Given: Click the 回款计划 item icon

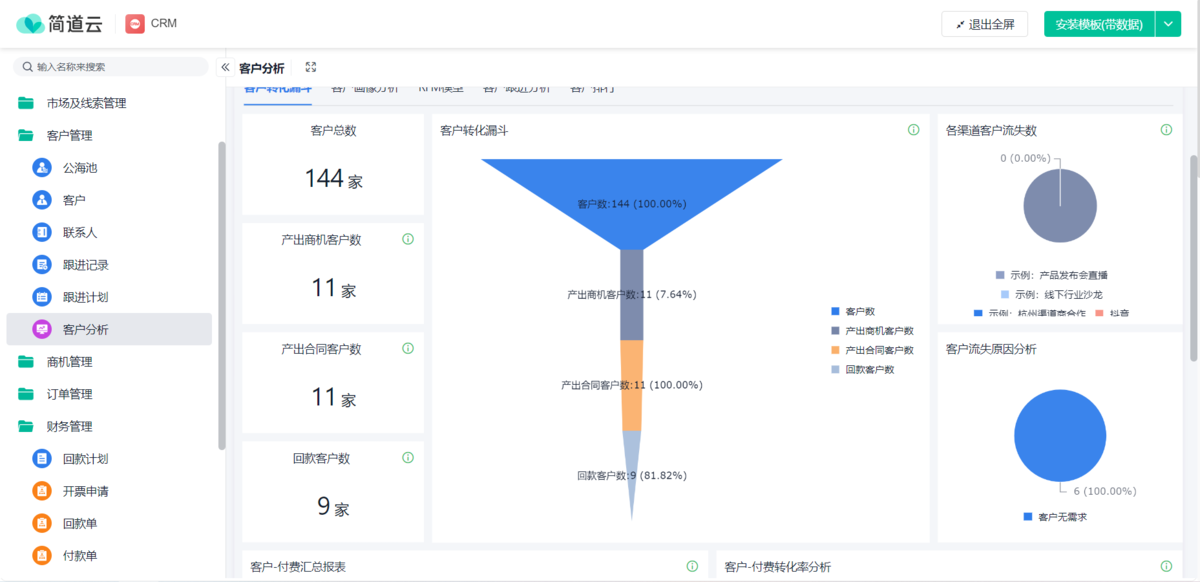Looking at the screenshot, I should point(42,459).
